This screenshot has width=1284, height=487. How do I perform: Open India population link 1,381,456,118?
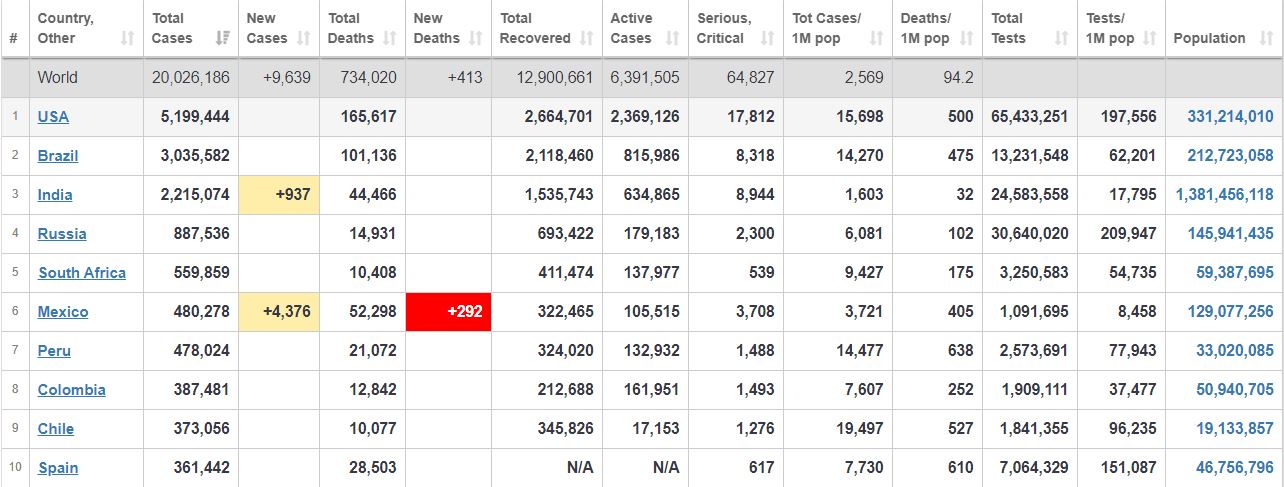point(1225,194)
